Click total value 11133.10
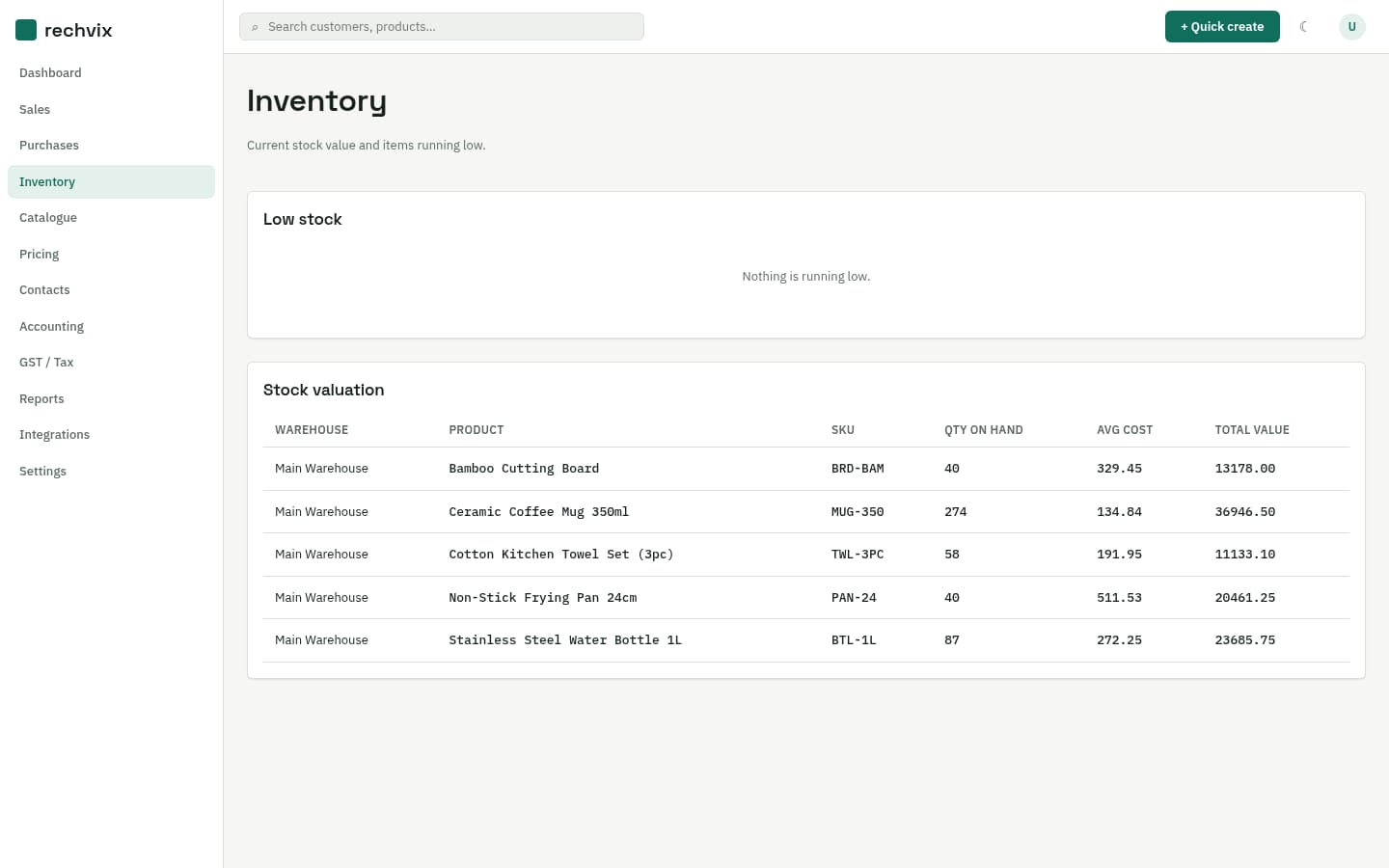 point(1245,555)
